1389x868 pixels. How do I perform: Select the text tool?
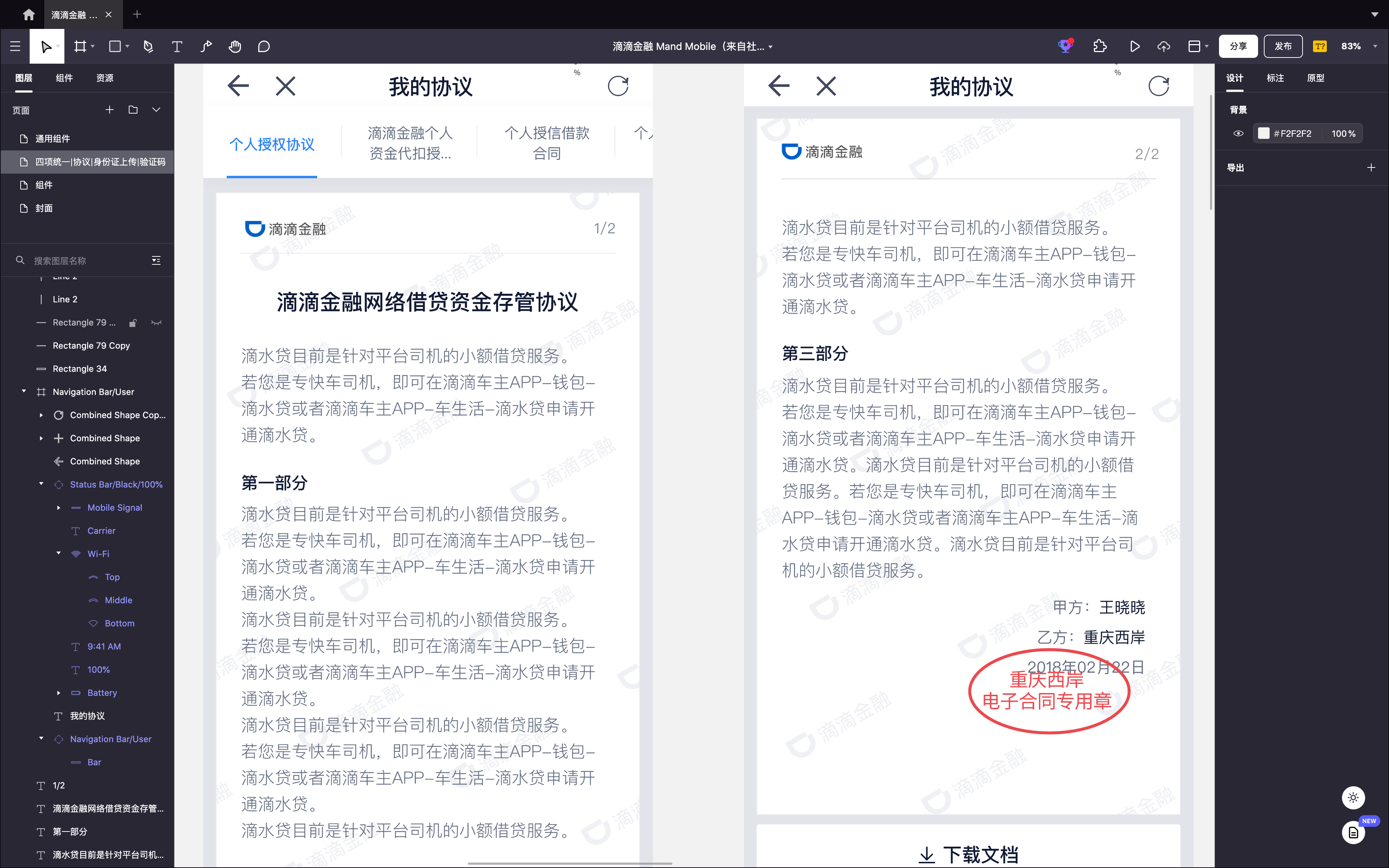pos(177,47)
